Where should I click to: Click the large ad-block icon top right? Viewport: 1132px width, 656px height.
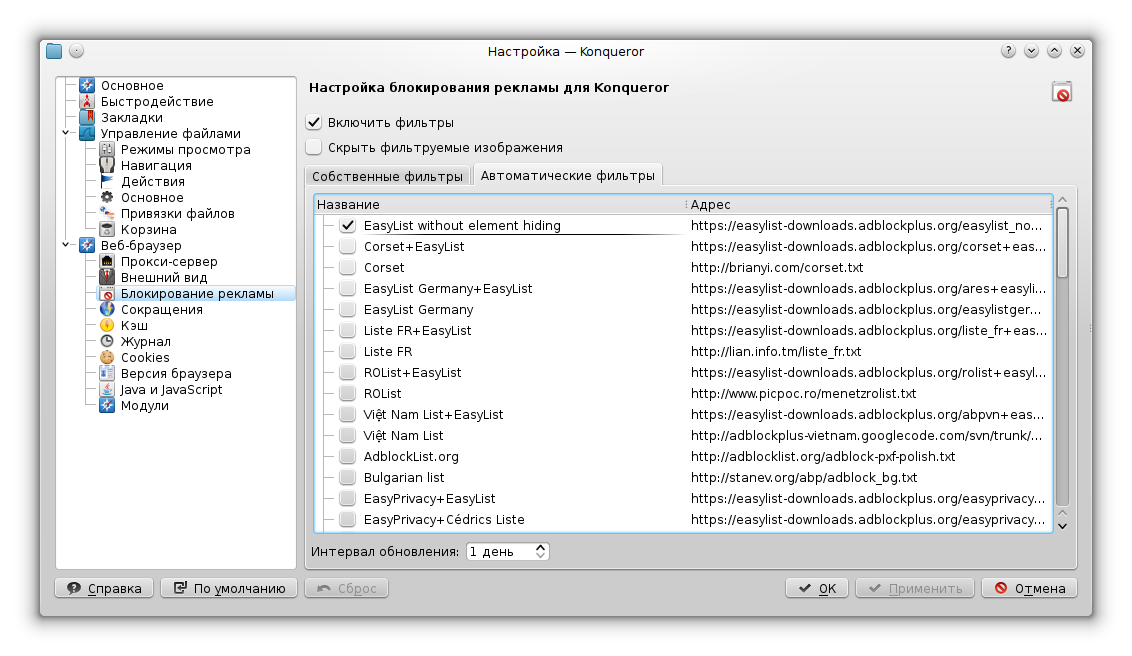pyautogui.click(x=1062, y=90)
